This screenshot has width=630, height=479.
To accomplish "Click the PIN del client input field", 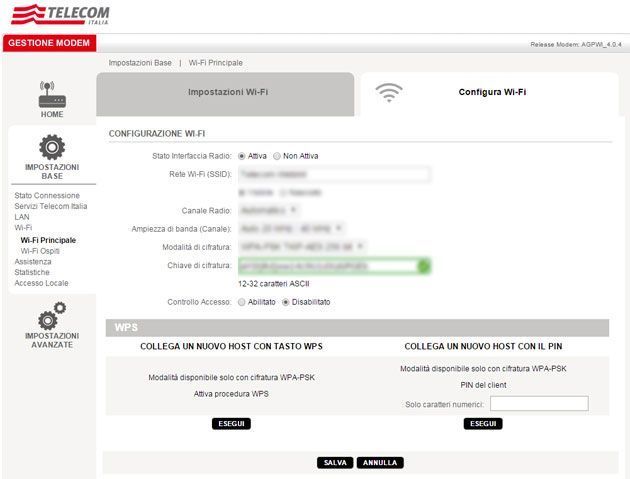I will click(x=538, y=404).
